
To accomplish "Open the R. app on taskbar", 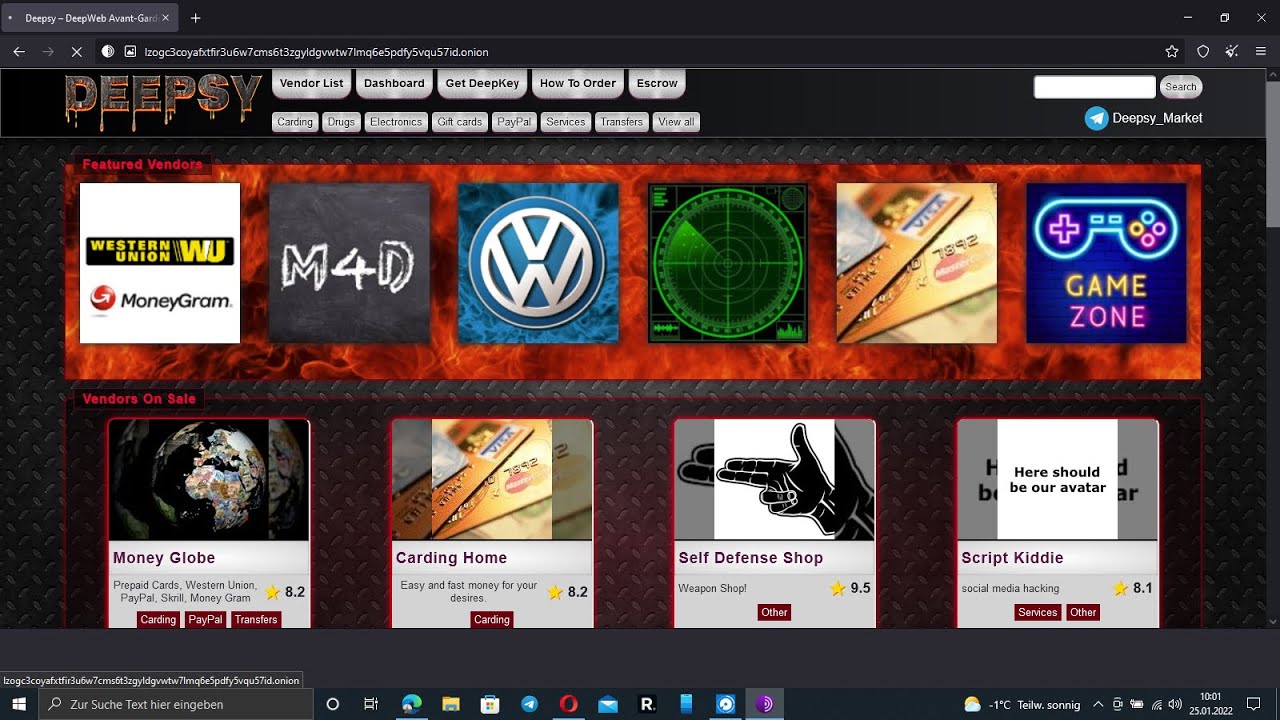I will click(x=647, y=704).
